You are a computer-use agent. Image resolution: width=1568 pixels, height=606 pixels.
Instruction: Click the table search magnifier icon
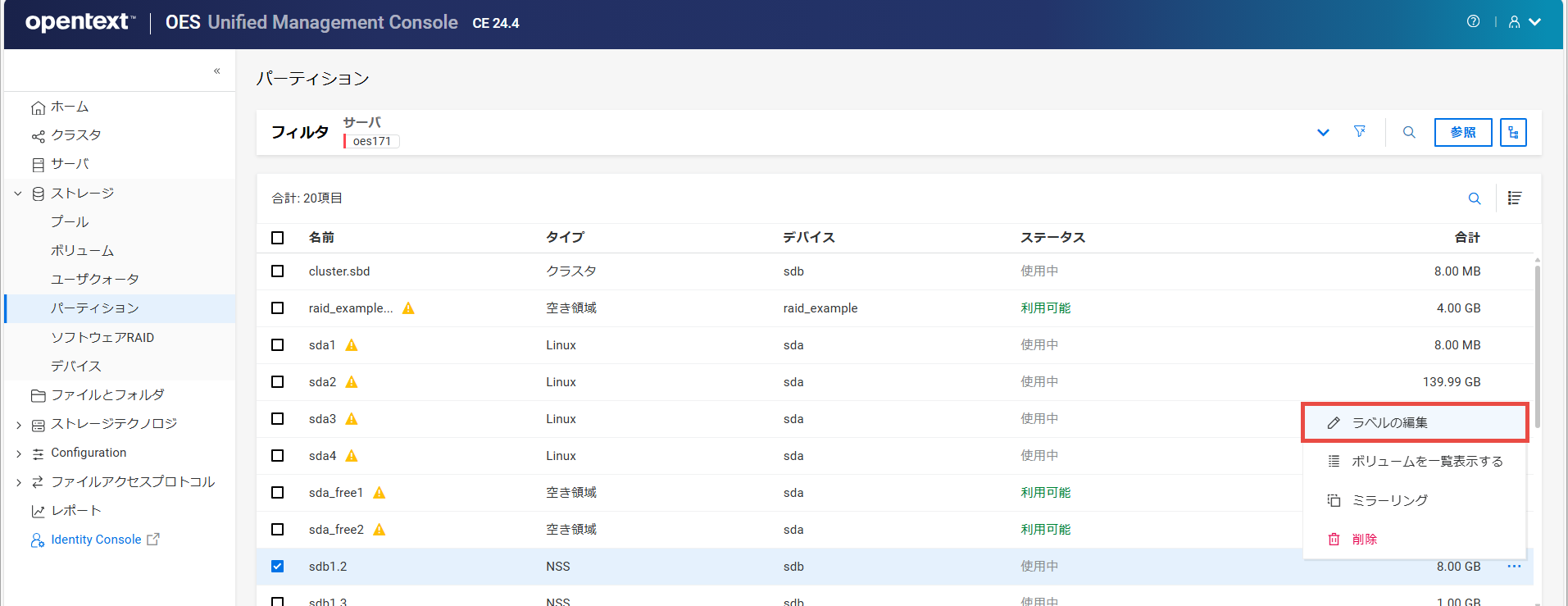pyautogui.click(x=1474, y=198)
